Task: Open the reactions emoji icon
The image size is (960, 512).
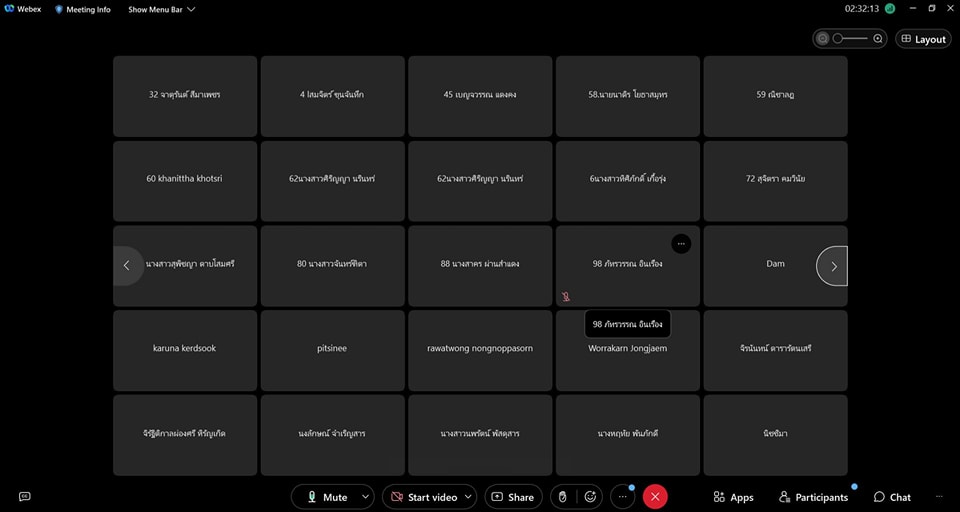Action: (x=591, y=497)
